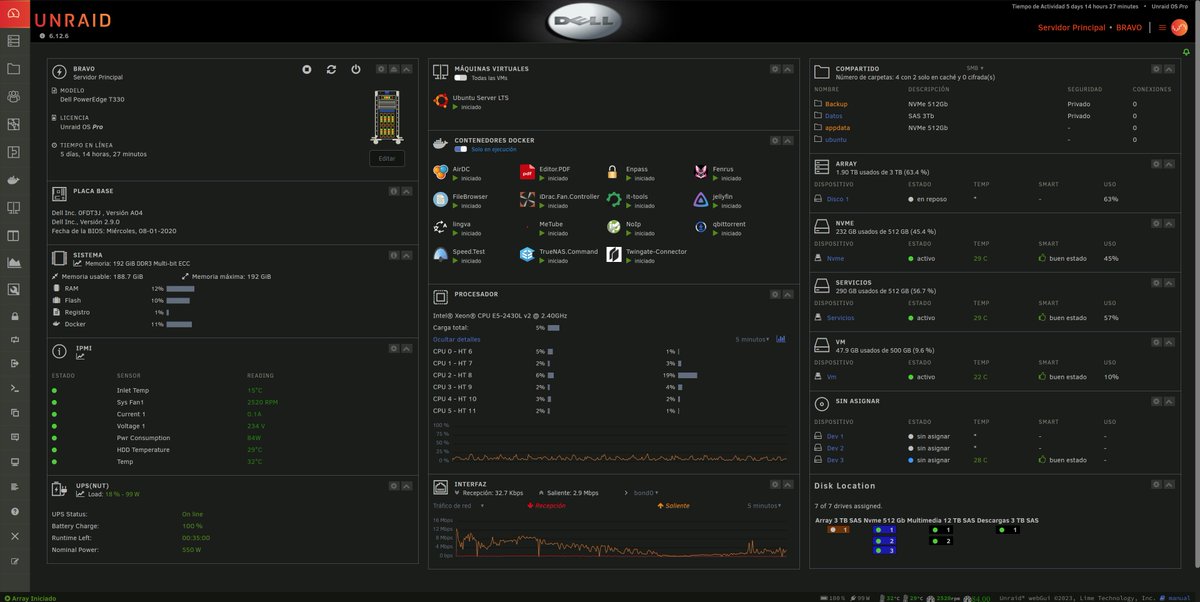Shut down server with the power icon

[x=356, y=69]
